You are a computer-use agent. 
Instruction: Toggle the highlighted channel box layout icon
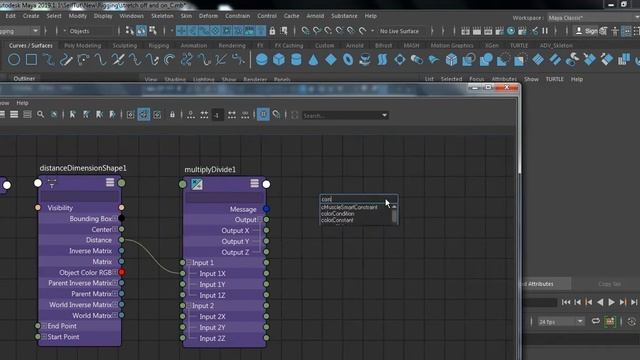click(626, 31)
